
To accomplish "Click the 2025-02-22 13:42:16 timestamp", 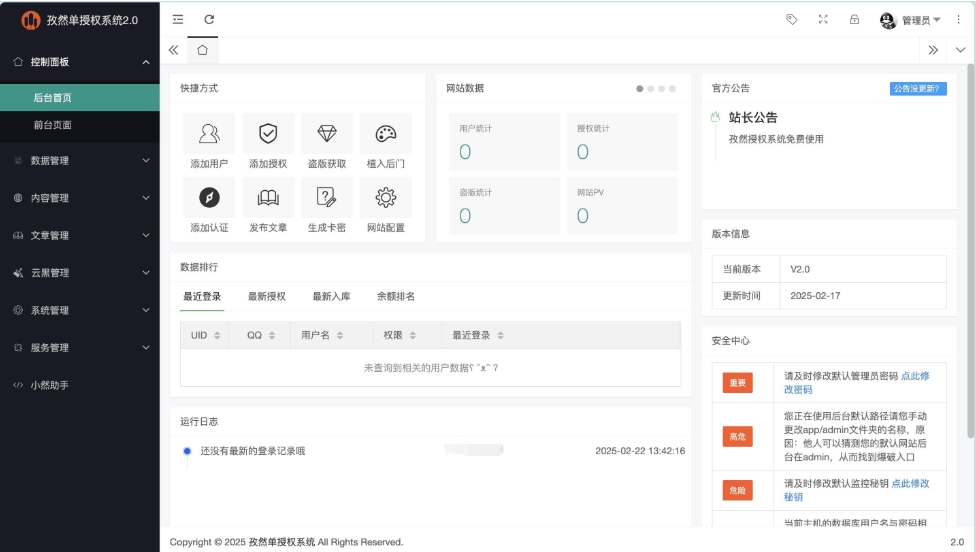I will tap(640, 451).
